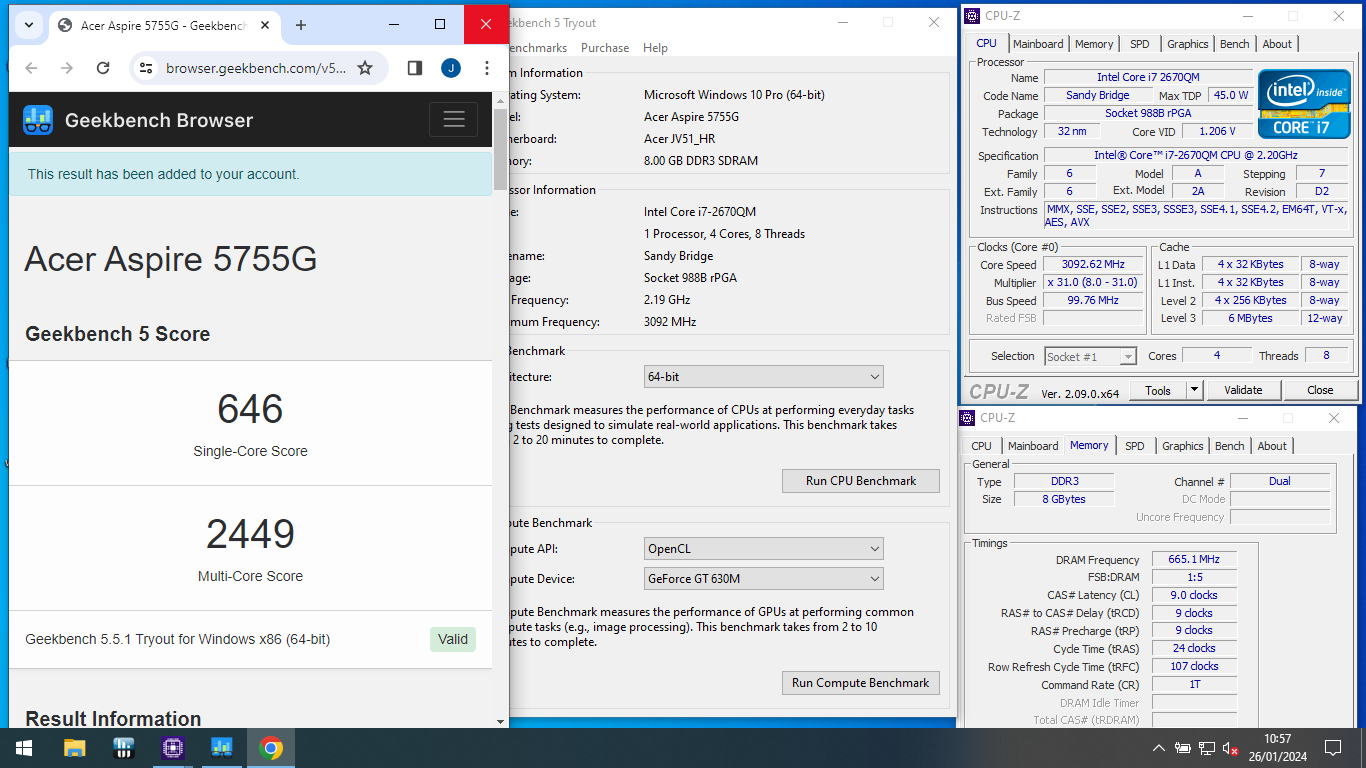Click Core Speed 3092.62 MHz field
Screen dimensions: 1366x768
point(1094,265)
